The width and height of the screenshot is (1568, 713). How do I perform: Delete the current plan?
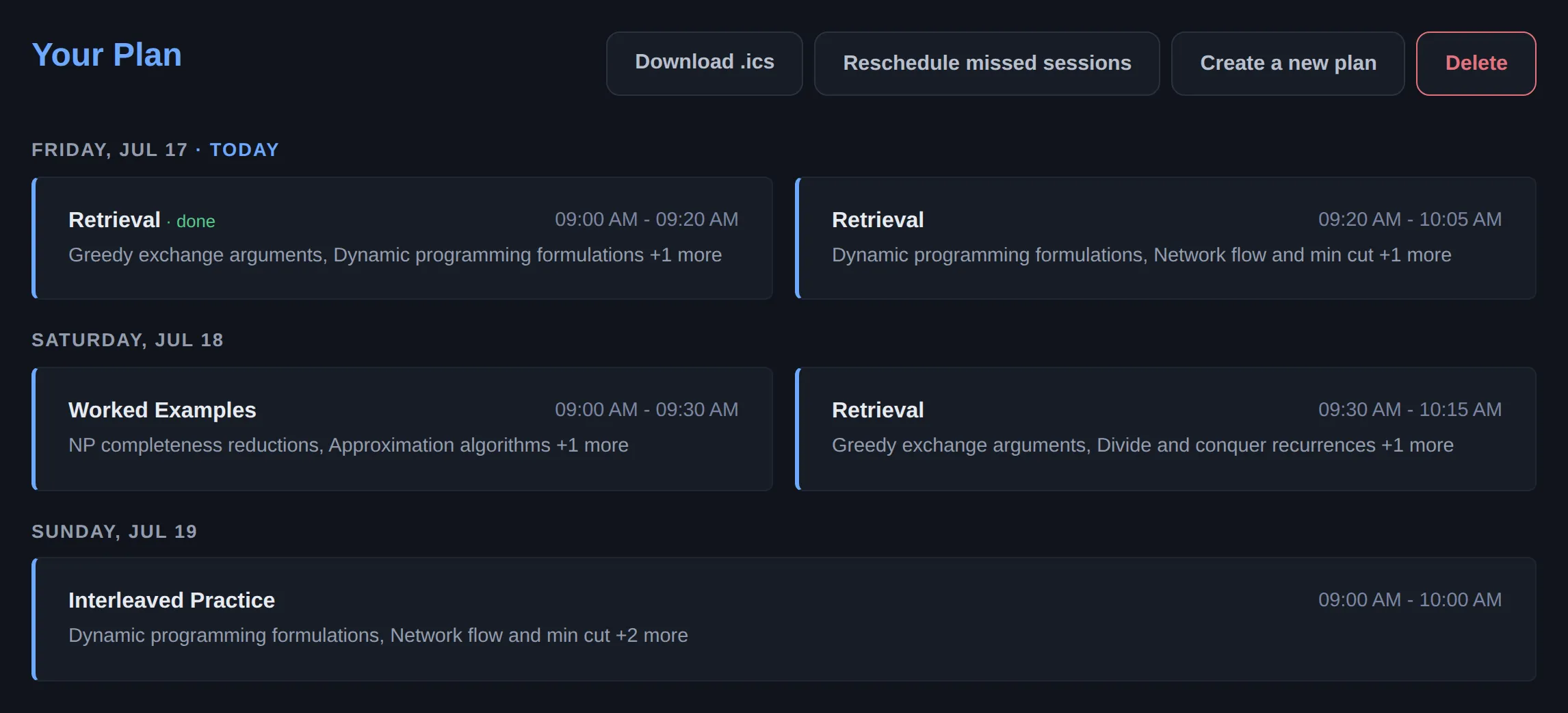1476,63
